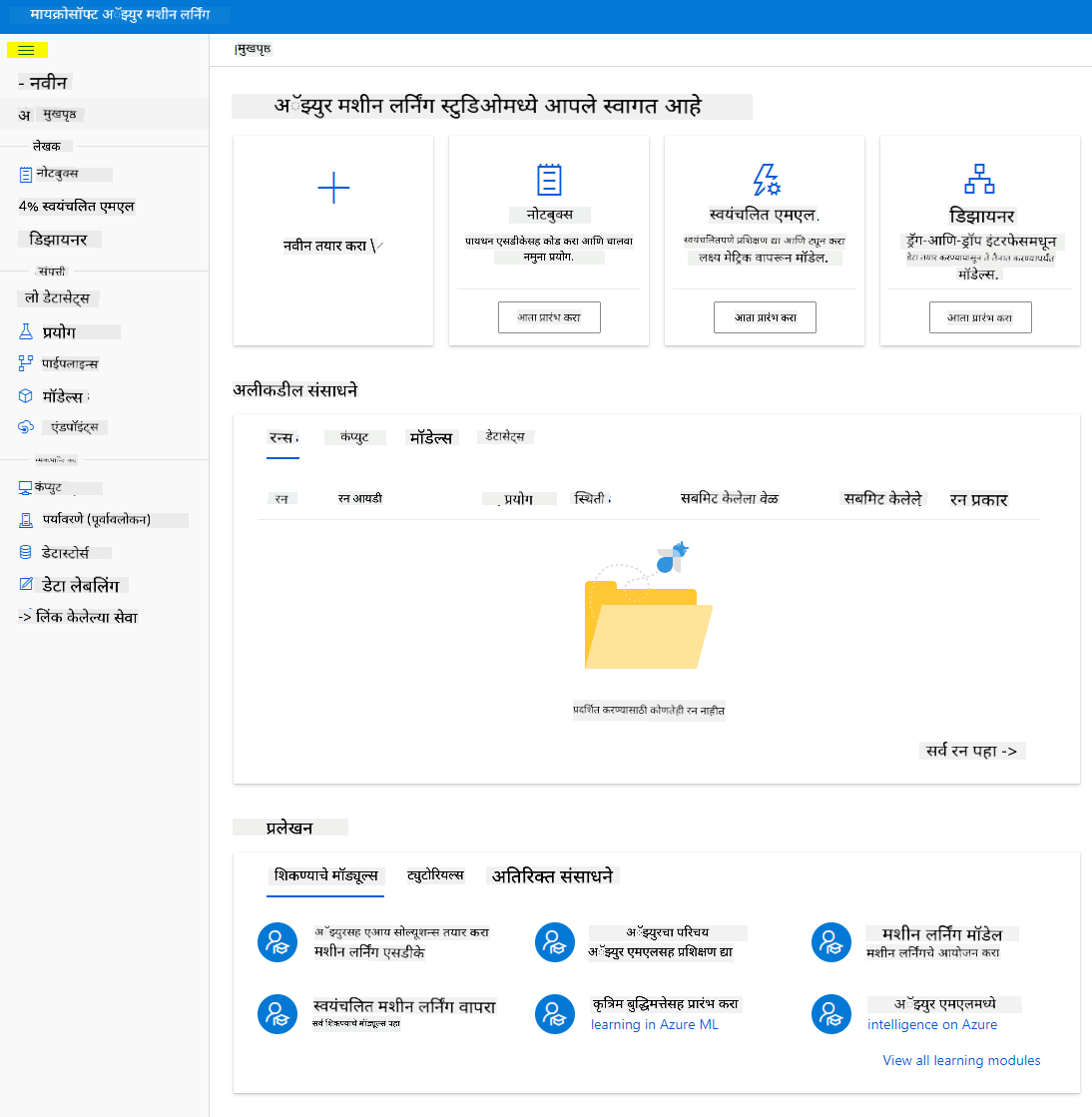Select मॉडेल्स tab in recent resources

(x=431, y=438)
